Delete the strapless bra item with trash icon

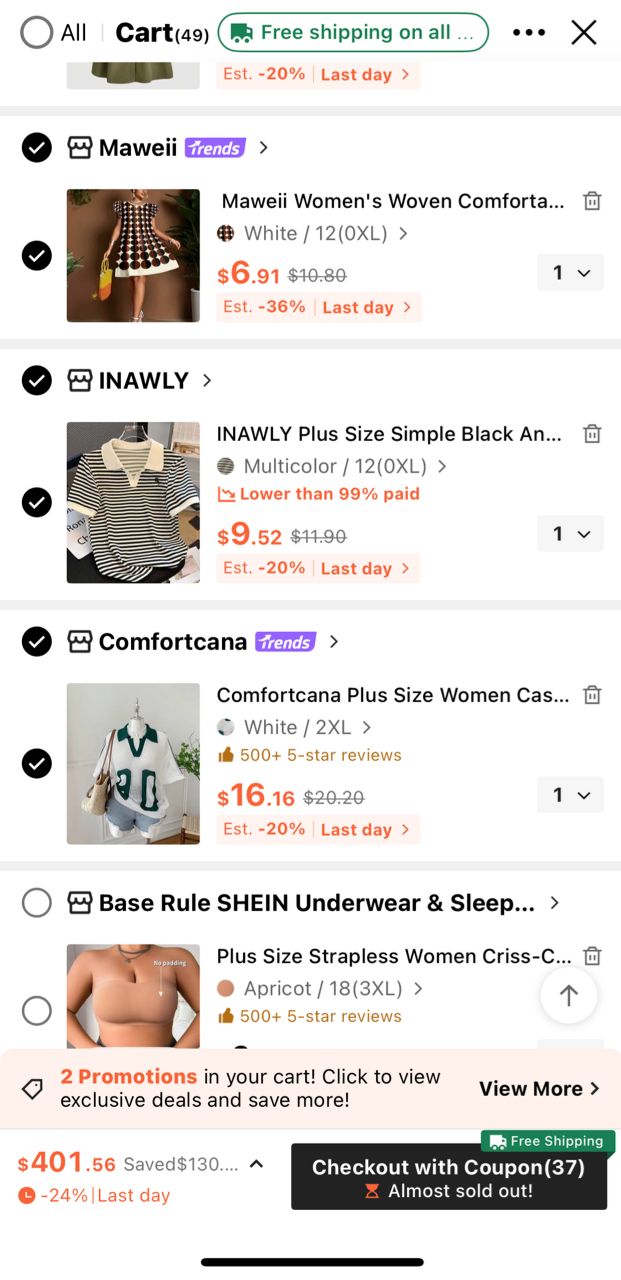tap(592, 956)
